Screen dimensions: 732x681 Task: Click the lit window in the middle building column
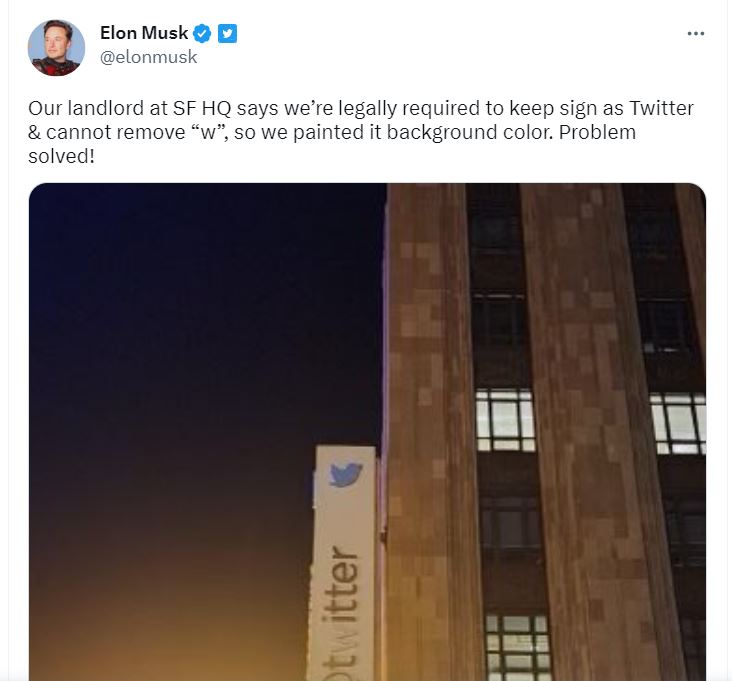[505, 420]
